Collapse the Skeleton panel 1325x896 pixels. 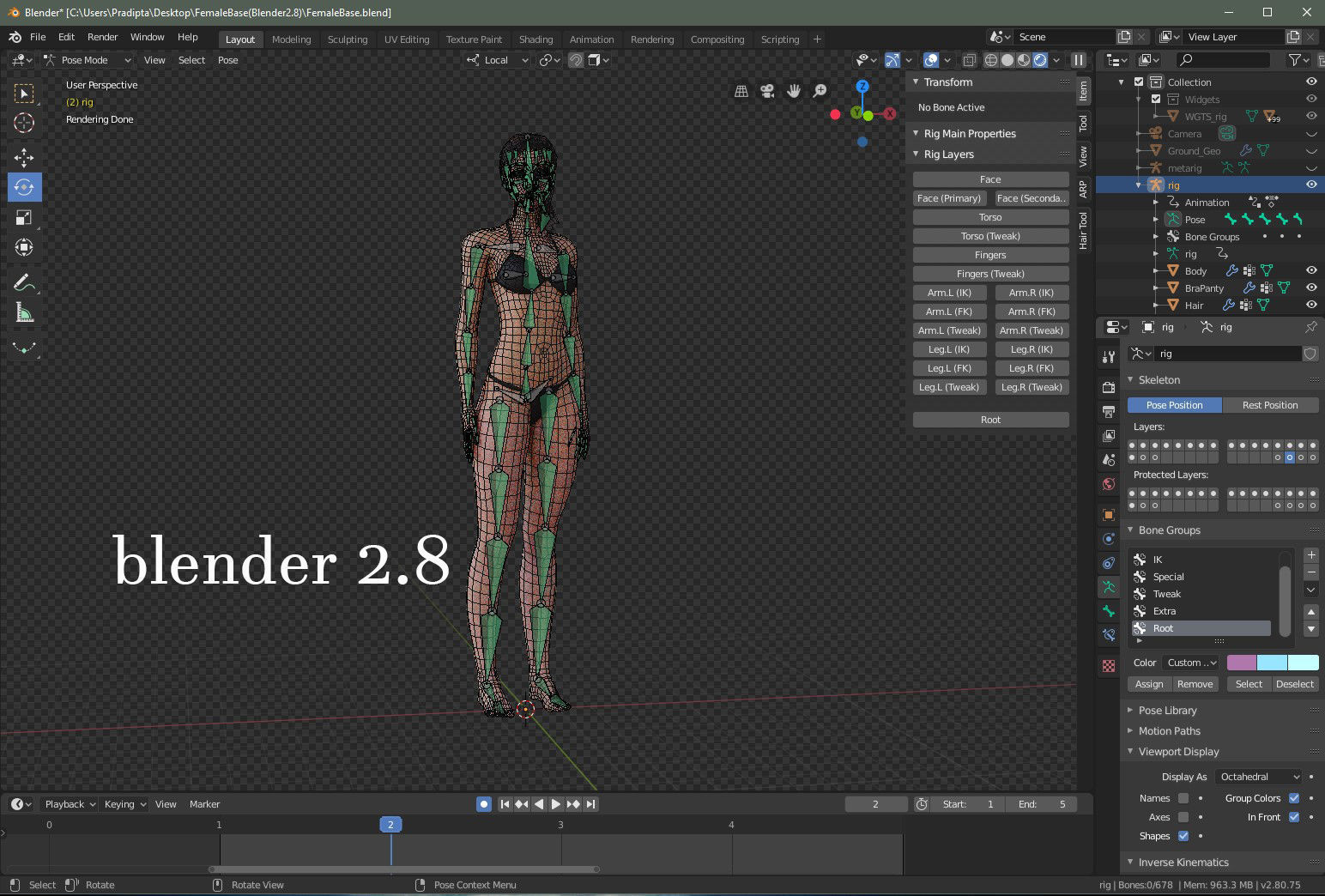[1159, 380]
